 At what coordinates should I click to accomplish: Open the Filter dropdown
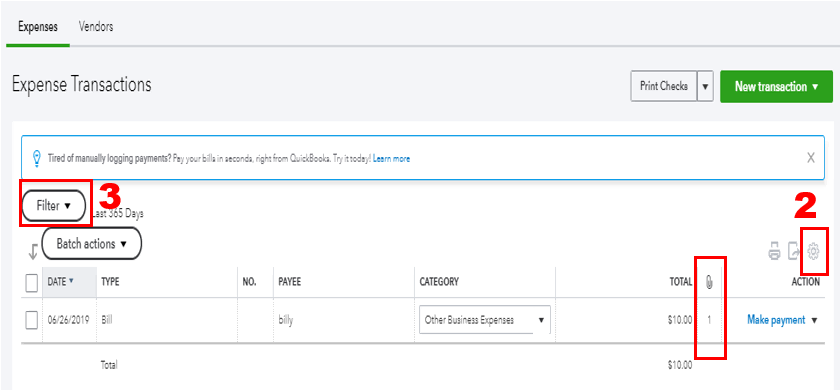click(54, 206)
